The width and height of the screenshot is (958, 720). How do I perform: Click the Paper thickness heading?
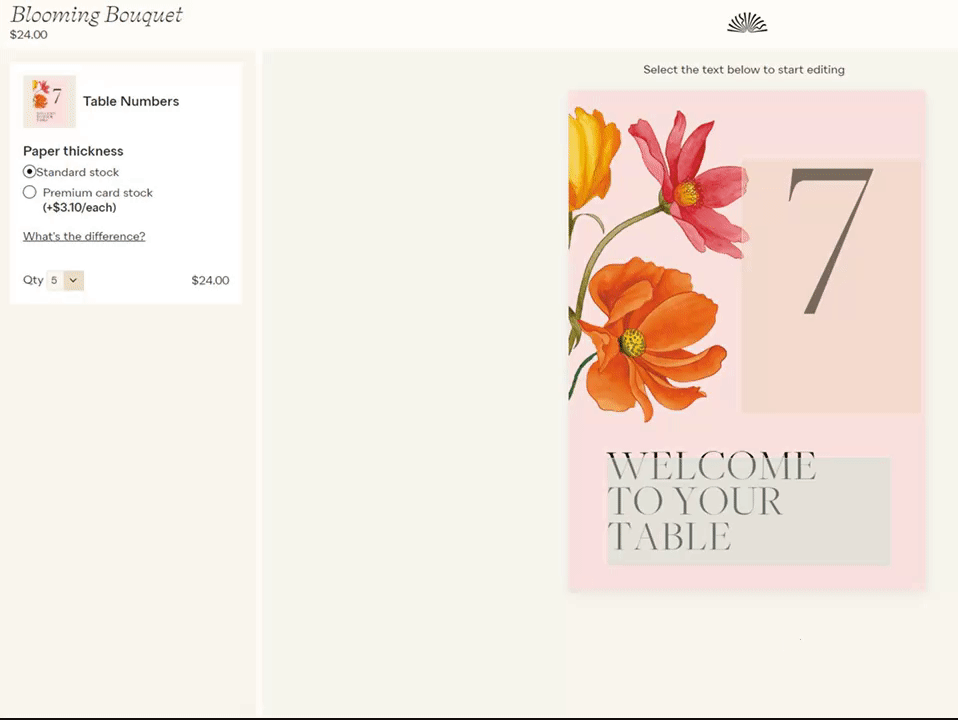click(x=73, y=151)
